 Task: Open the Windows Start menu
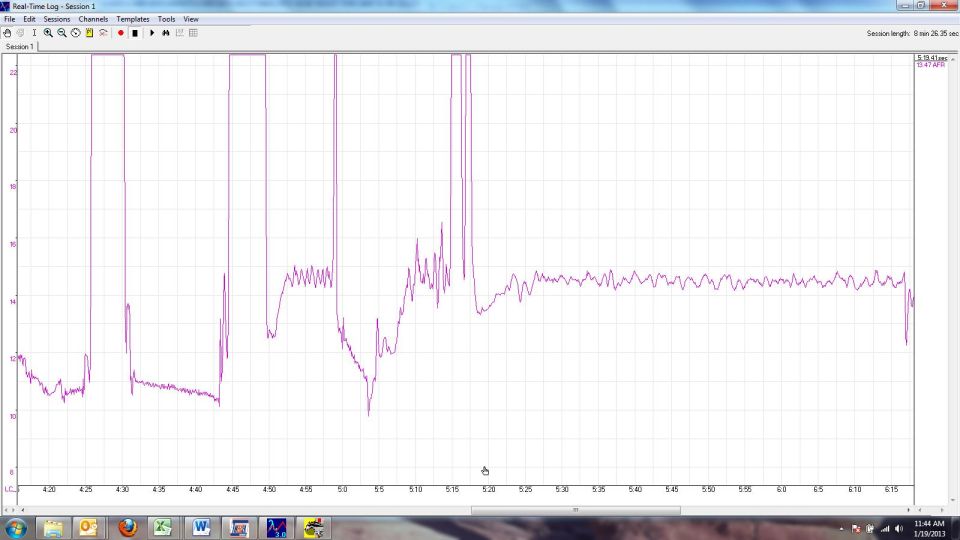point(15,528)
